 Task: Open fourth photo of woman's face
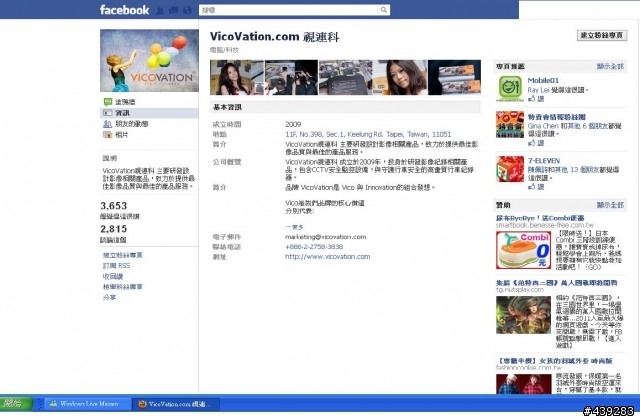(x=400, y=78)
